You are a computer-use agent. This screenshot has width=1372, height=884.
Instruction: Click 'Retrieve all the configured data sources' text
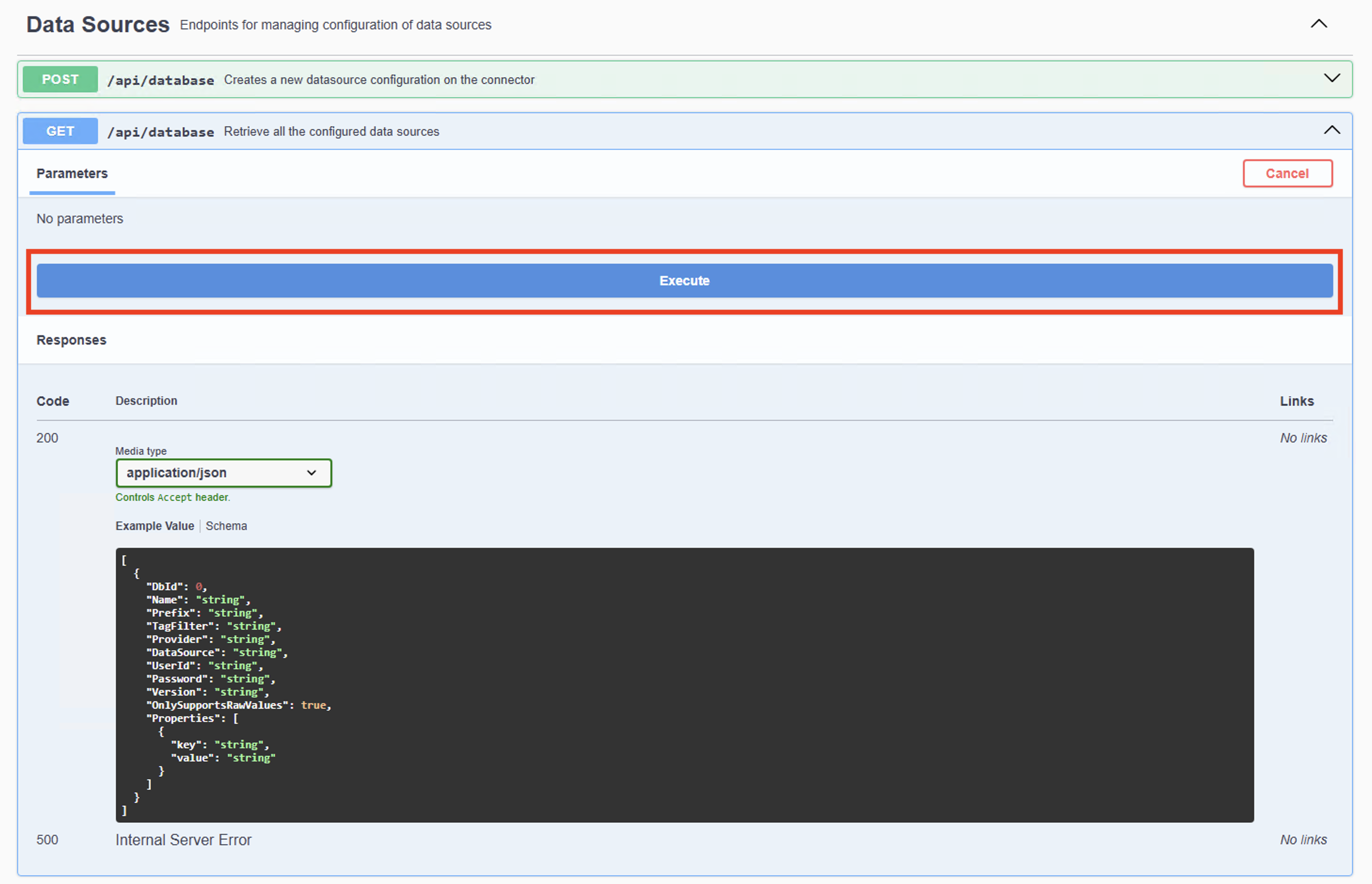coord(332,131)
